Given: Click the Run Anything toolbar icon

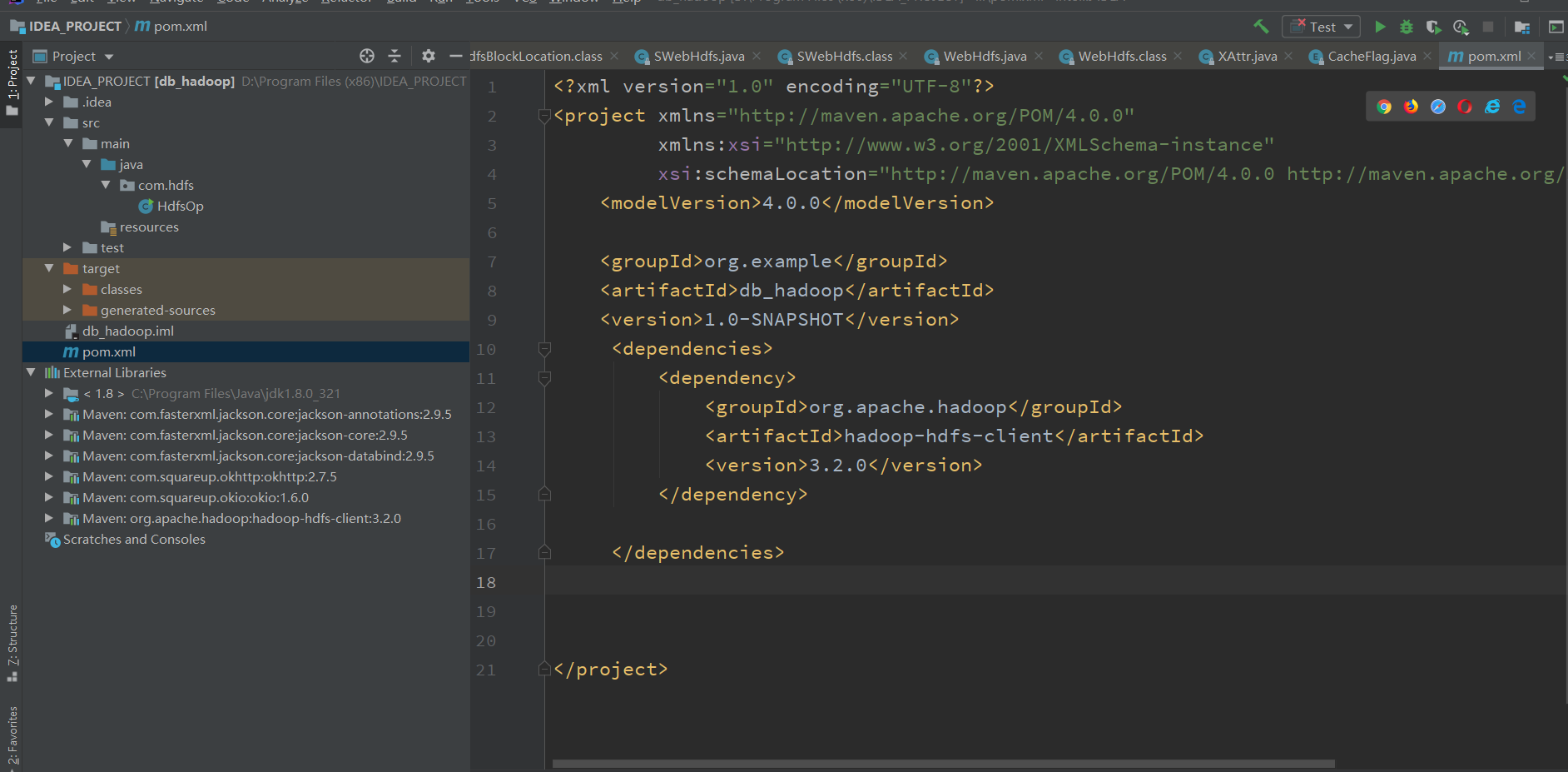Looking at the screenshot, I should point(1556,27).
